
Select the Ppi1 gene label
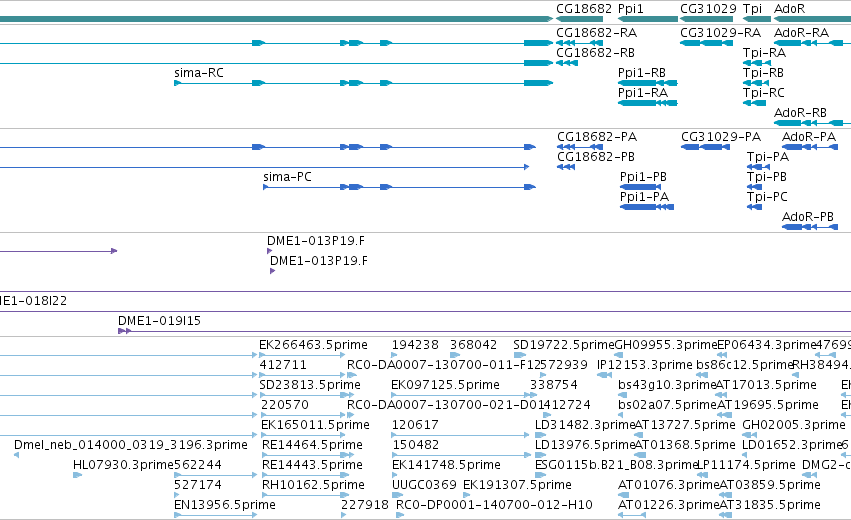coord(631,9)
